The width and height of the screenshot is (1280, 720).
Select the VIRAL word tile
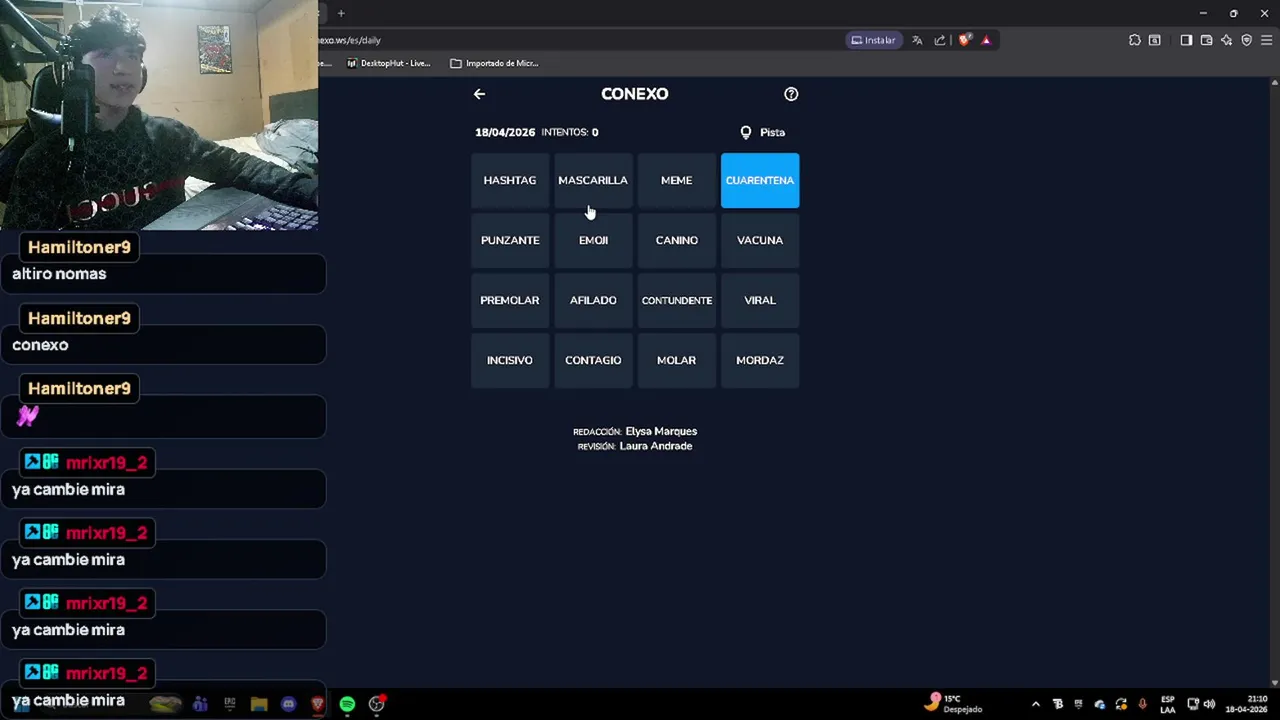pyautogui.click(x=760, y=300)
